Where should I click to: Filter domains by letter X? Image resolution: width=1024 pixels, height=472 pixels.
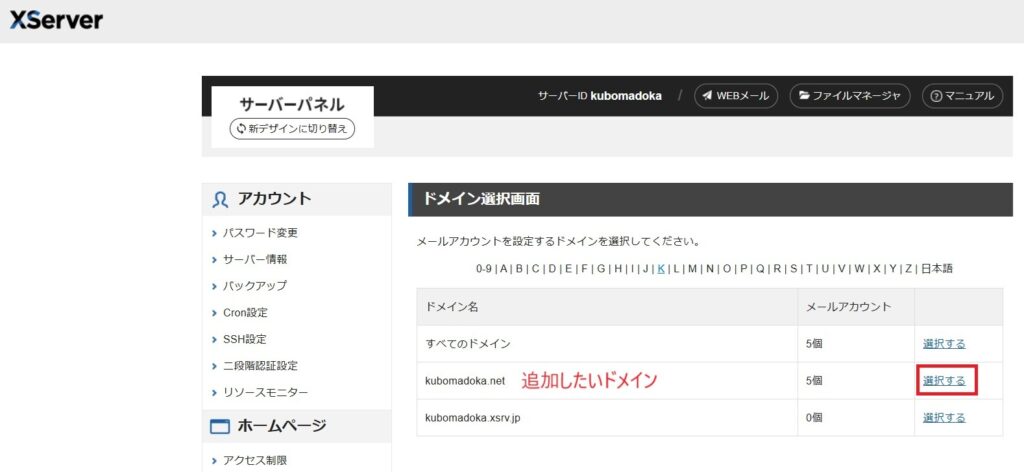pos(876,268)
